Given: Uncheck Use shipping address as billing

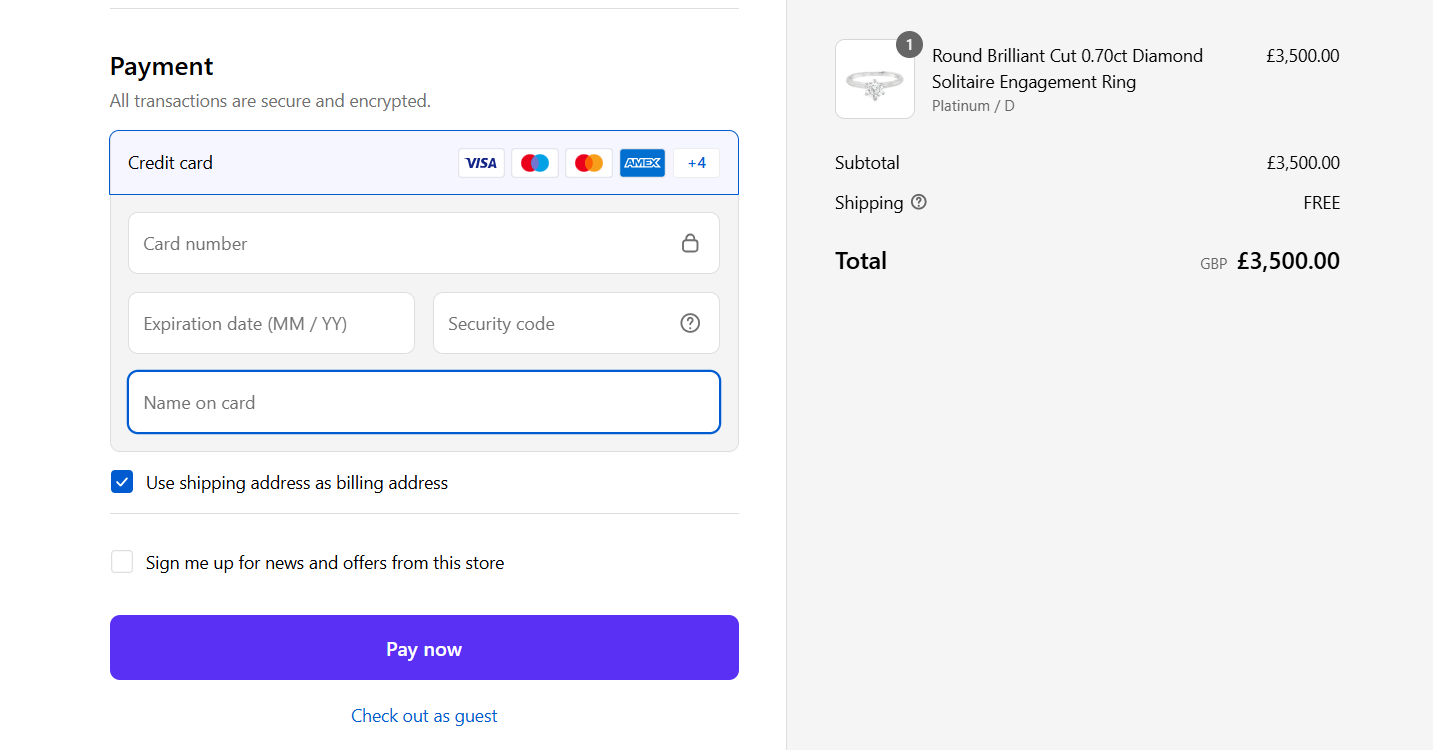Looking at the screenshot, I should (122, 483).
